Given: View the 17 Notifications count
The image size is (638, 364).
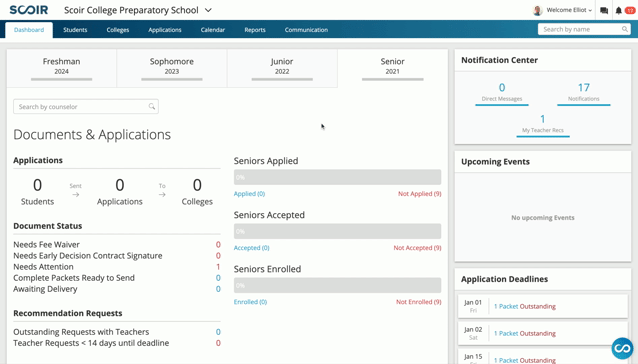Looking at the screenshot, I should pyautogui.click(x=583, y=92).
